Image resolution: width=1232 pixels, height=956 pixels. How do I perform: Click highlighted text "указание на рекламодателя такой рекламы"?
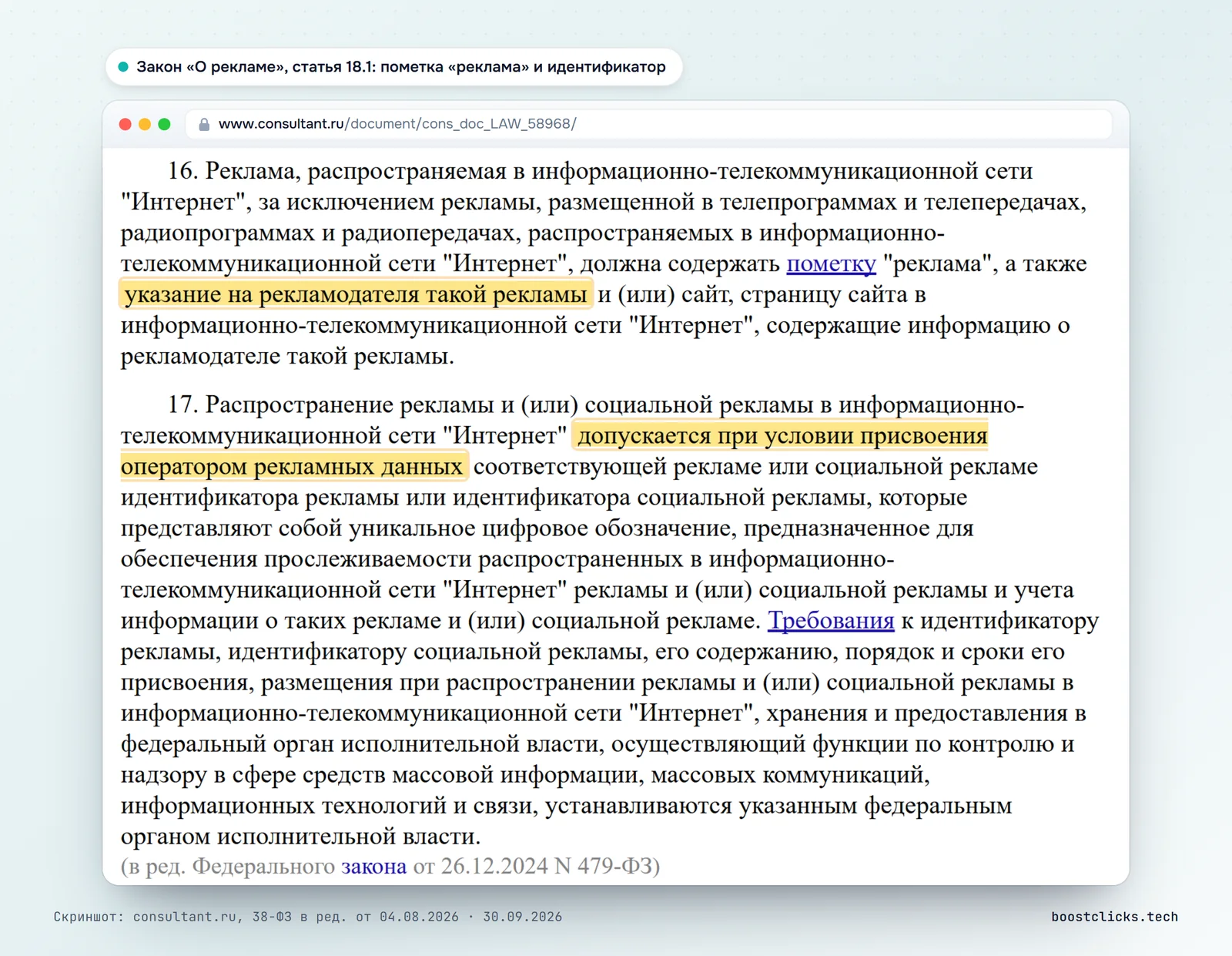pos(356,295)
